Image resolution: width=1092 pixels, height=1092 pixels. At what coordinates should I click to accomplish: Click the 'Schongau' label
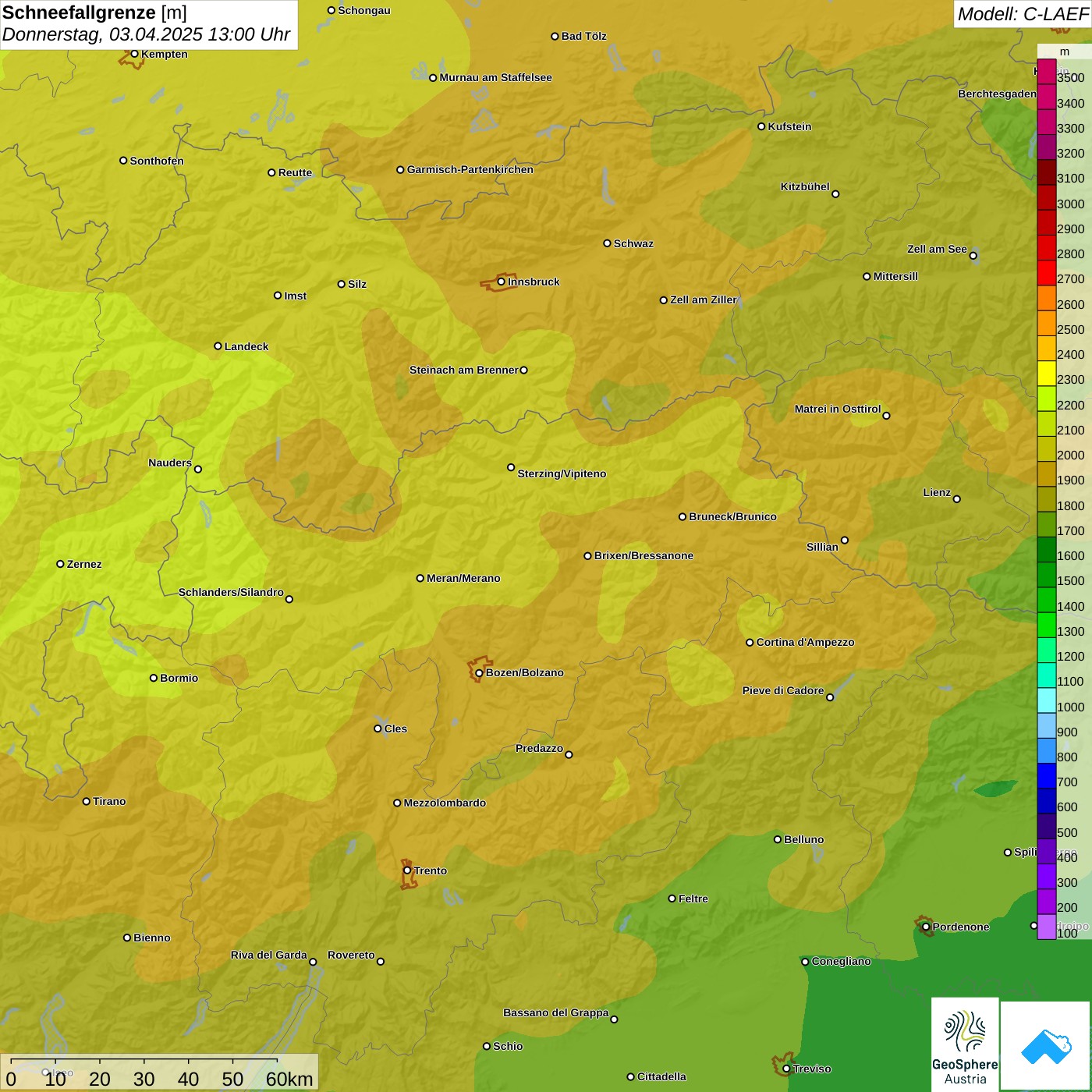pos(364,10)
